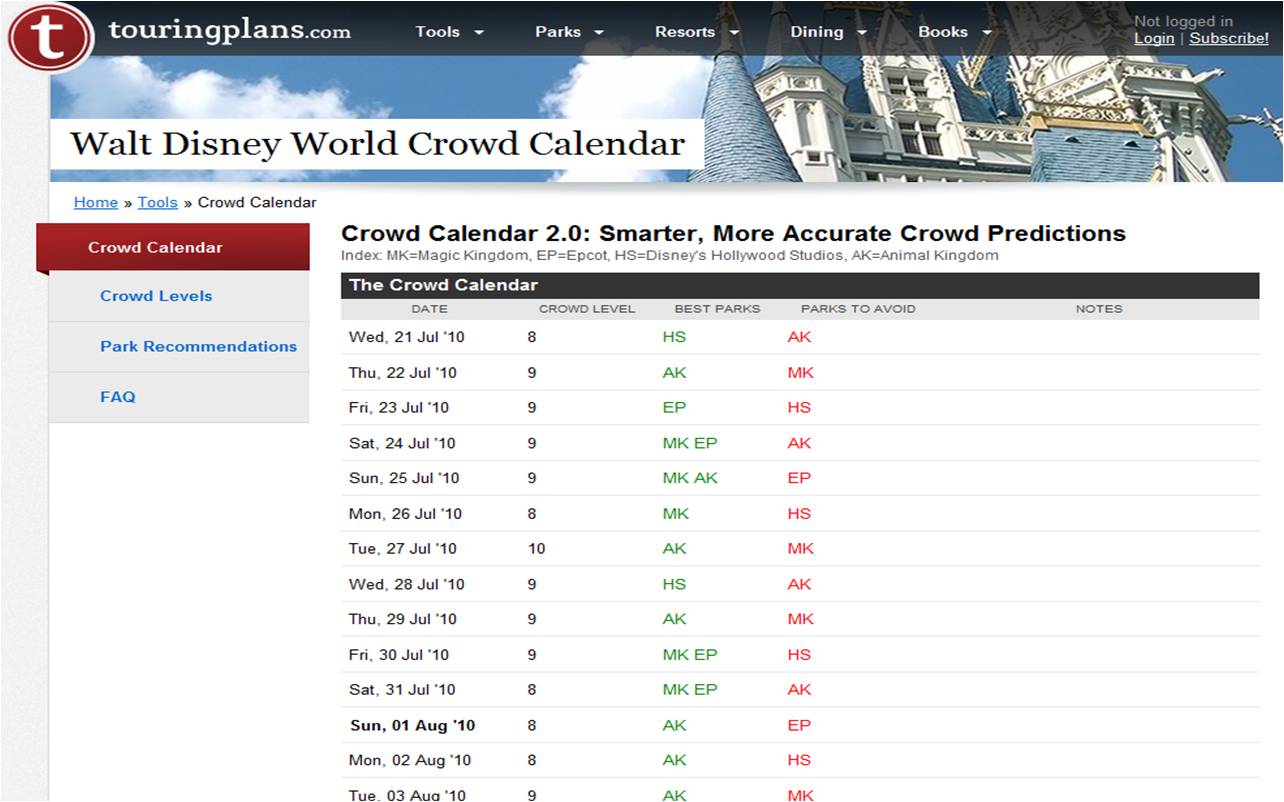Click park to avoid MK for Thu, 22 Jul
The width and height of the screenshot is (1284, 802).
pos(801,373)
